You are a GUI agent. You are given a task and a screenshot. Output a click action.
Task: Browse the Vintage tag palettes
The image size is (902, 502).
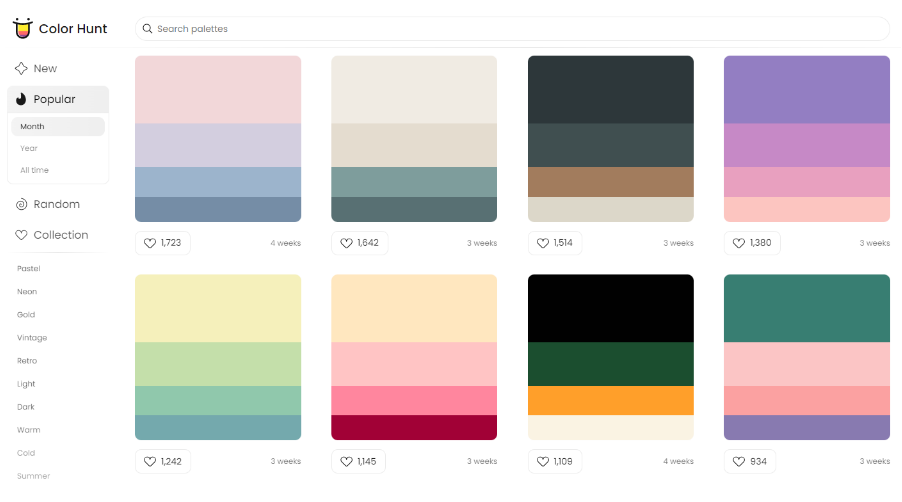click(x=32, y=338)
